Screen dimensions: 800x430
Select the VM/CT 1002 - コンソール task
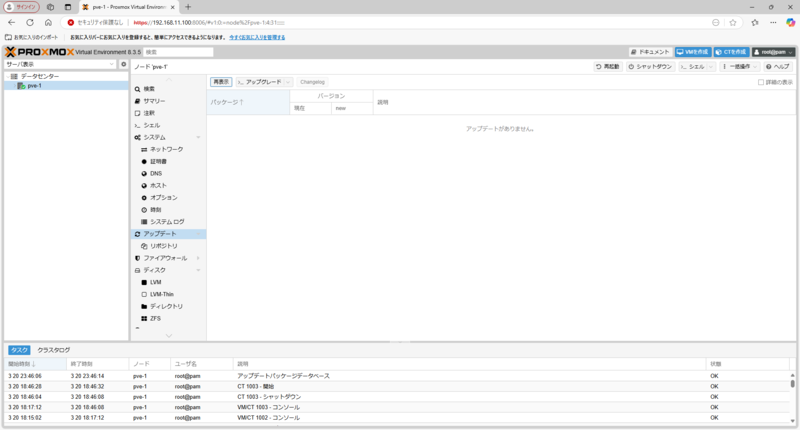coord(396,418)
